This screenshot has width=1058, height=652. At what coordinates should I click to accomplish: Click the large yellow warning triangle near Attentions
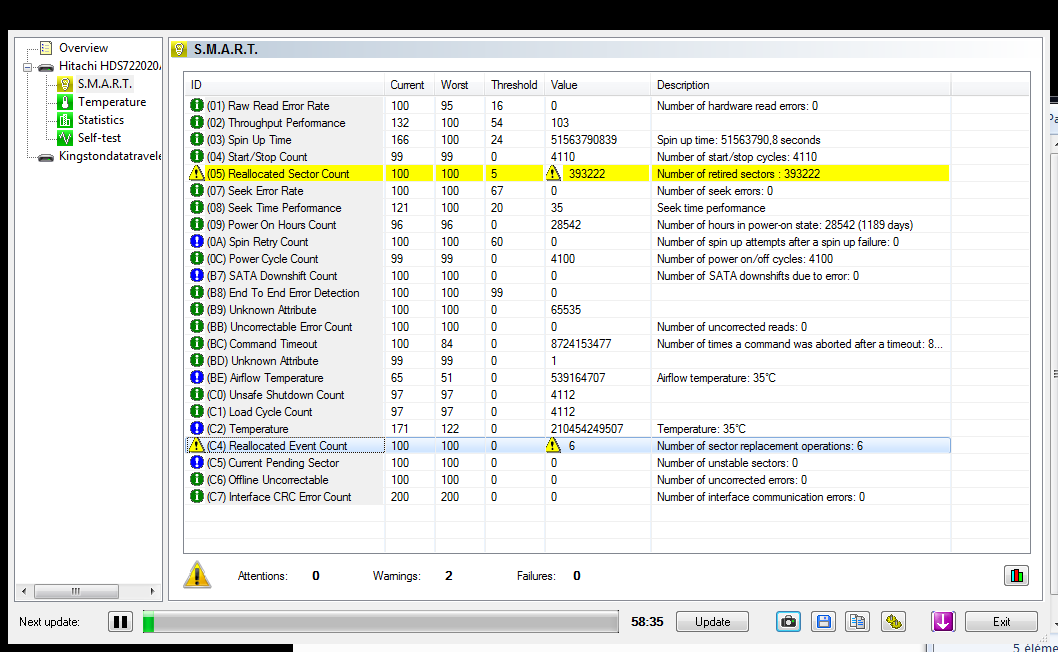[197, 575]
